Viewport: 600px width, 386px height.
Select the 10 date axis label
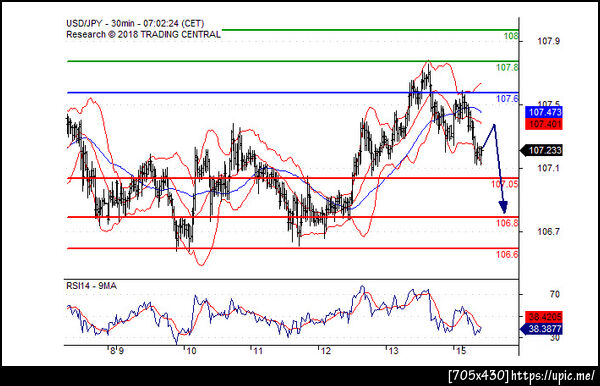click(190, 351)
